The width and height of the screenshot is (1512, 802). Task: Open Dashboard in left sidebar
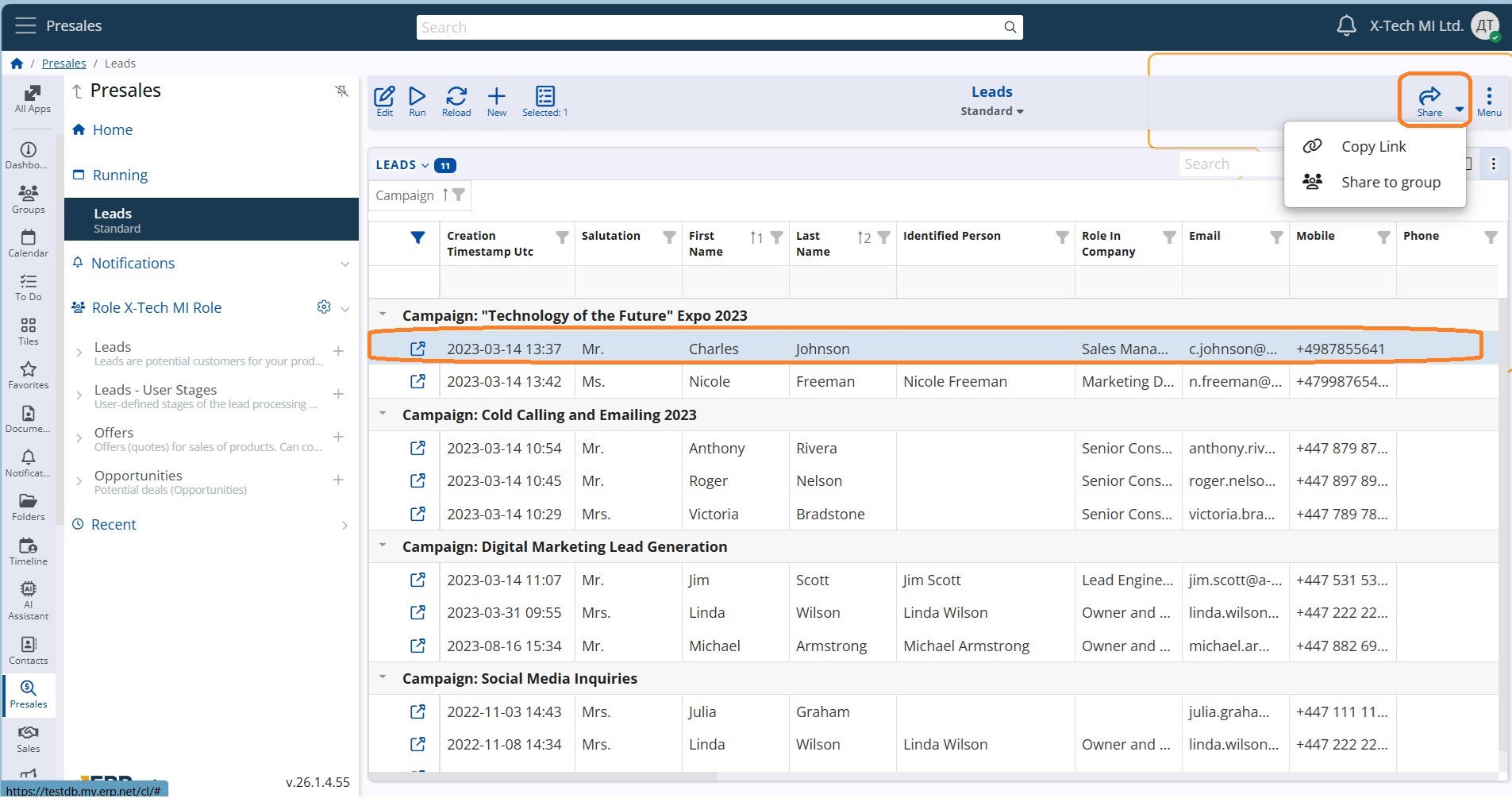pyautogui.click(x=29, y=156)
